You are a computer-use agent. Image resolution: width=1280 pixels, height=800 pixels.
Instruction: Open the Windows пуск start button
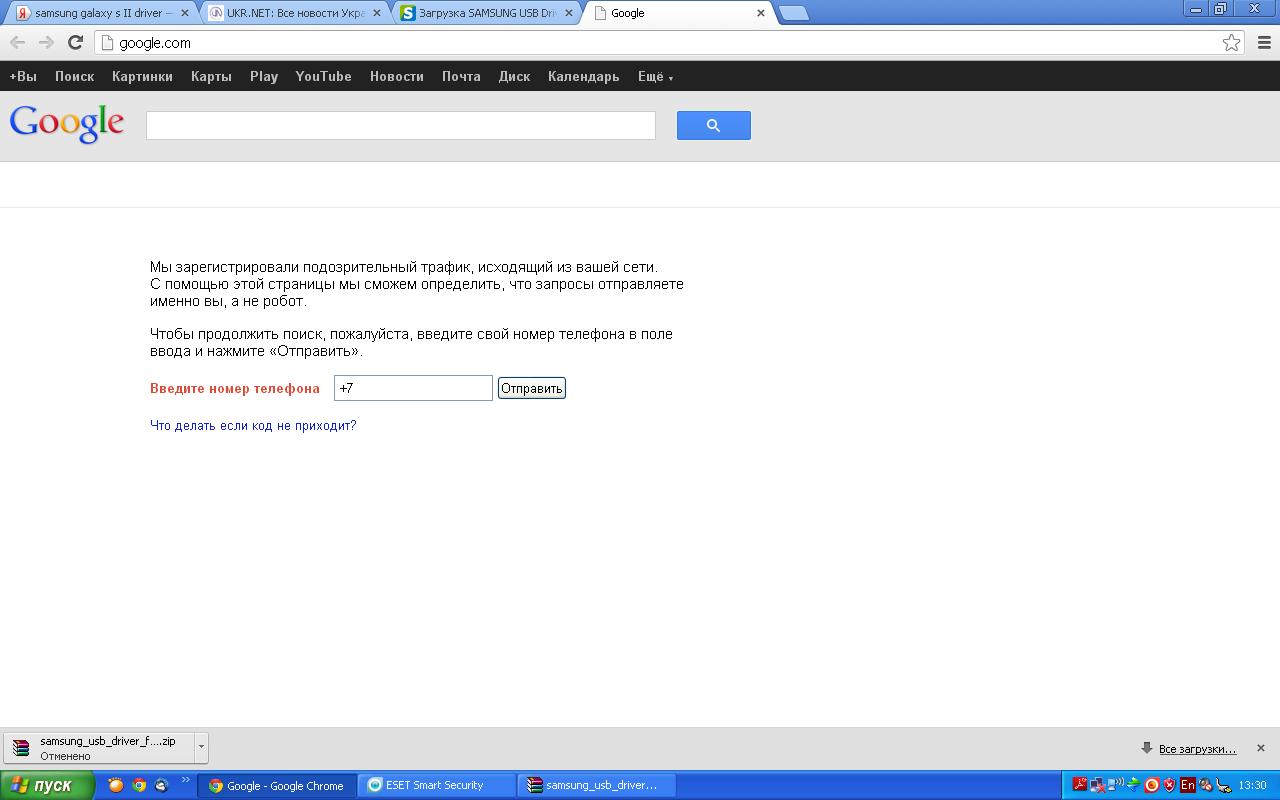click(47, 785)
